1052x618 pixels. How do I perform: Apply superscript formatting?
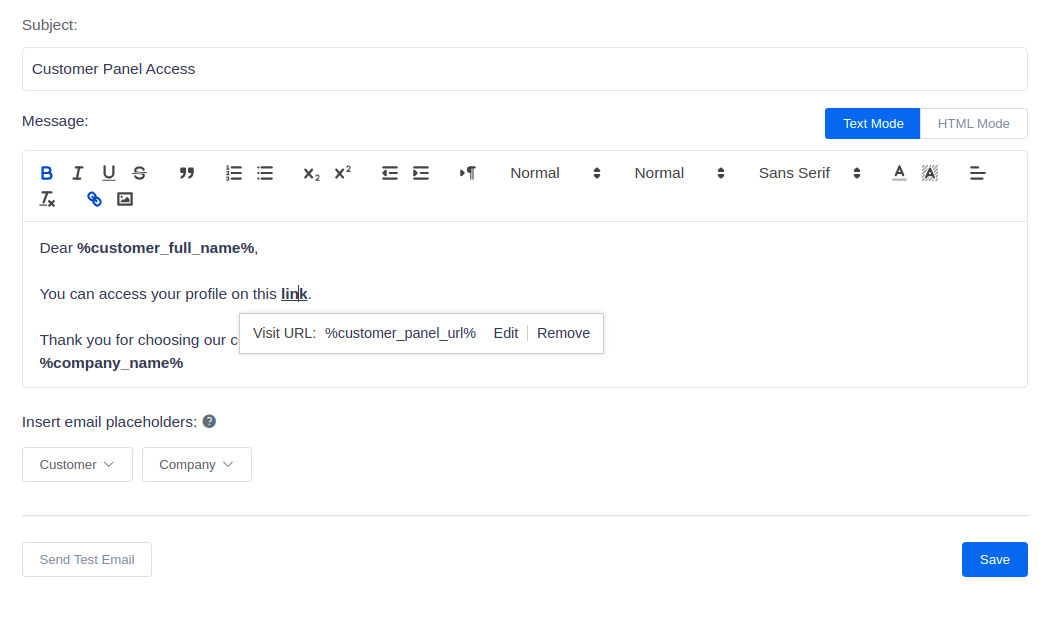(342, 173)
